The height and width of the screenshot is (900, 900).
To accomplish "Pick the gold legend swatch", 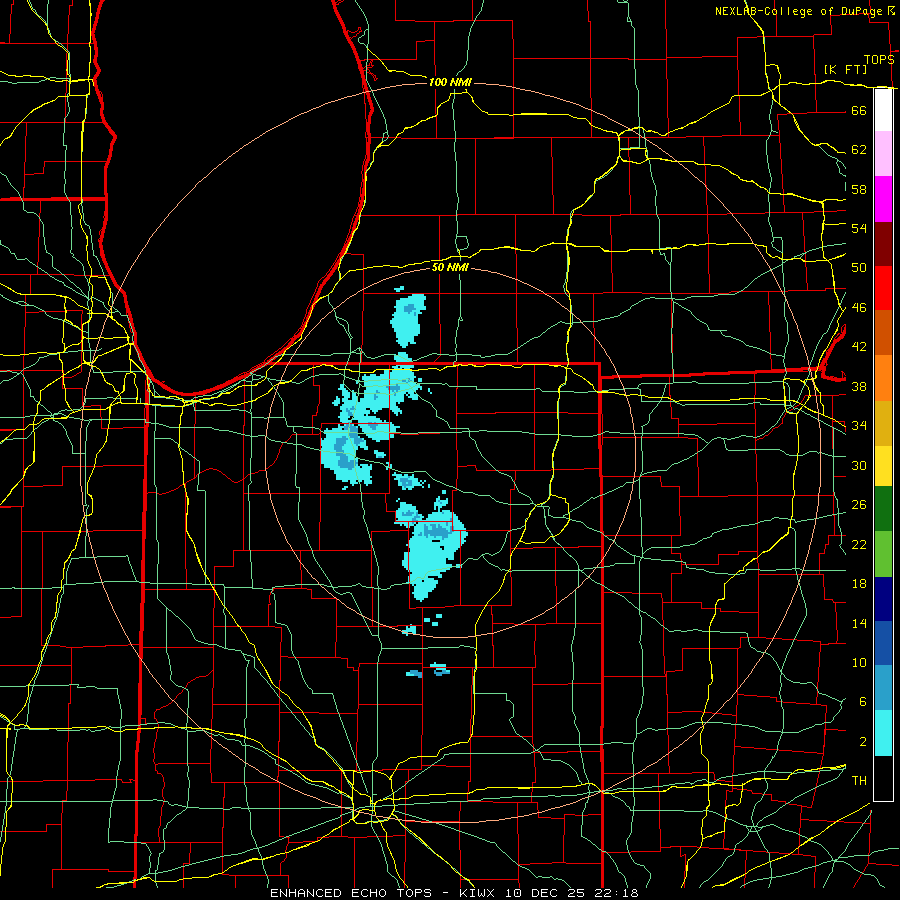I will coord(883,422).
